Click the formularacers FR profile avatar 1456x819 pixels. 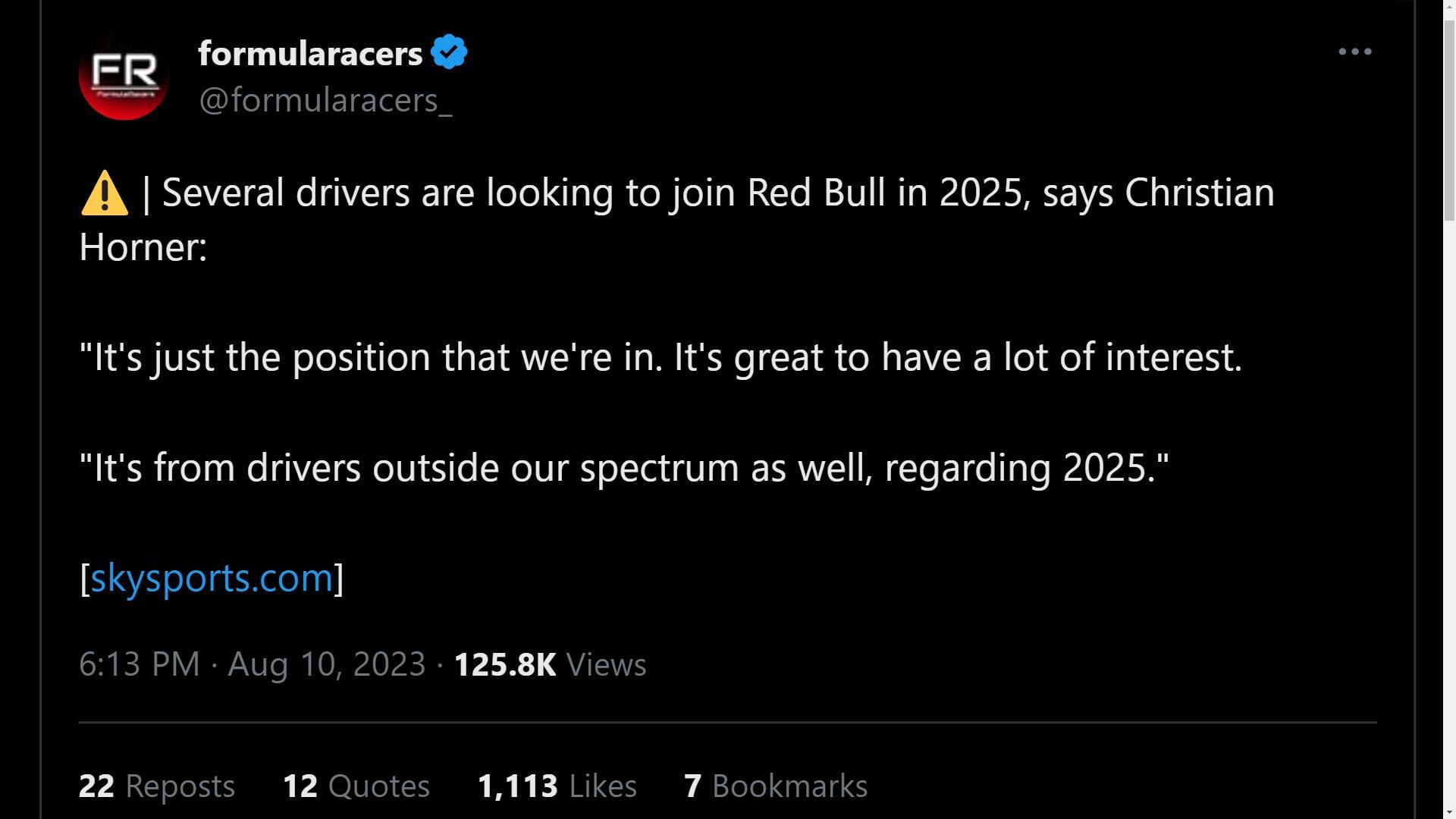click(x=124, y=75)
